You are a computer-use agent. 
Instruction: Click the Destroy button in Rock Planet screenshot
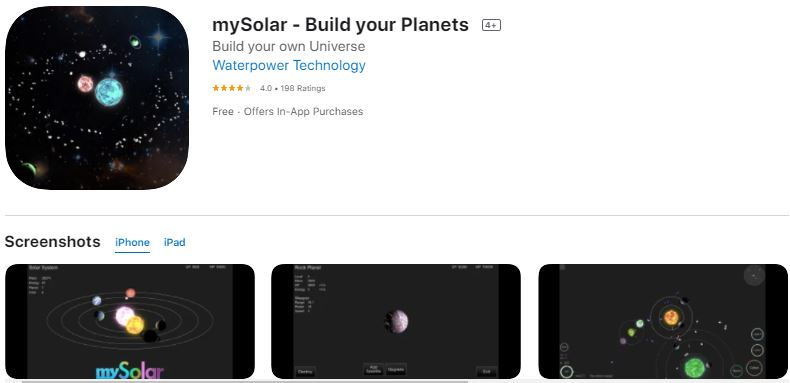[305, 372]
